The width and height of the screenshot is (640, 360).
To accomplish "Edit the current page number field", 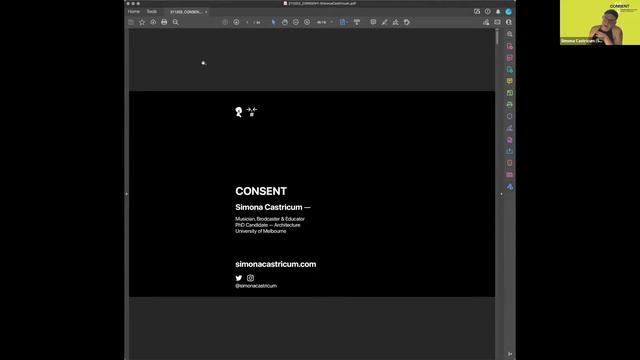I will (247, 22).
